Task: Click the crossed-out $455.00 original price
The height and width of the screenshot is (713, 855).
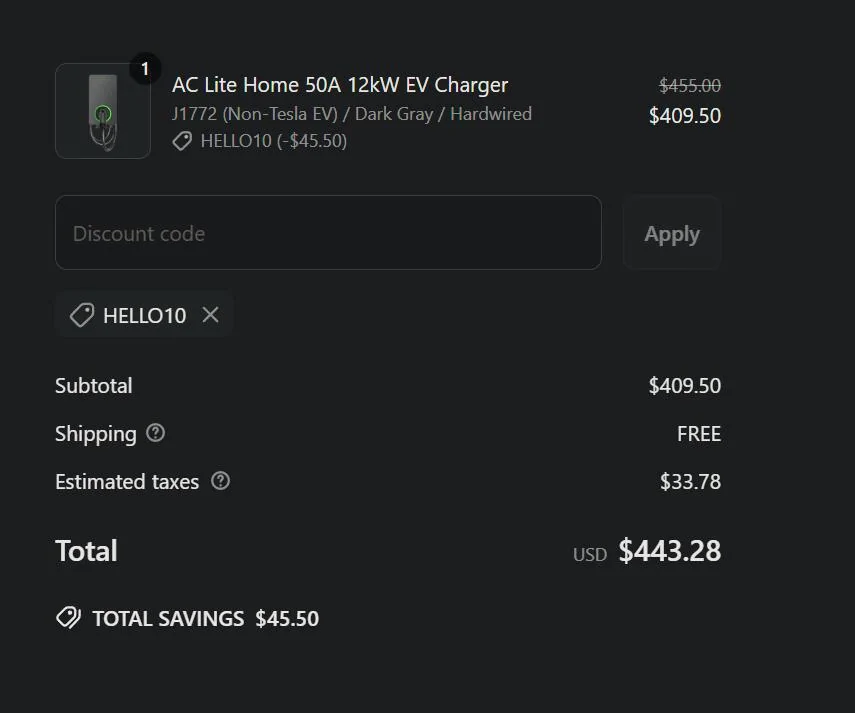Action: pyautogui.click(x=690, y=86)
